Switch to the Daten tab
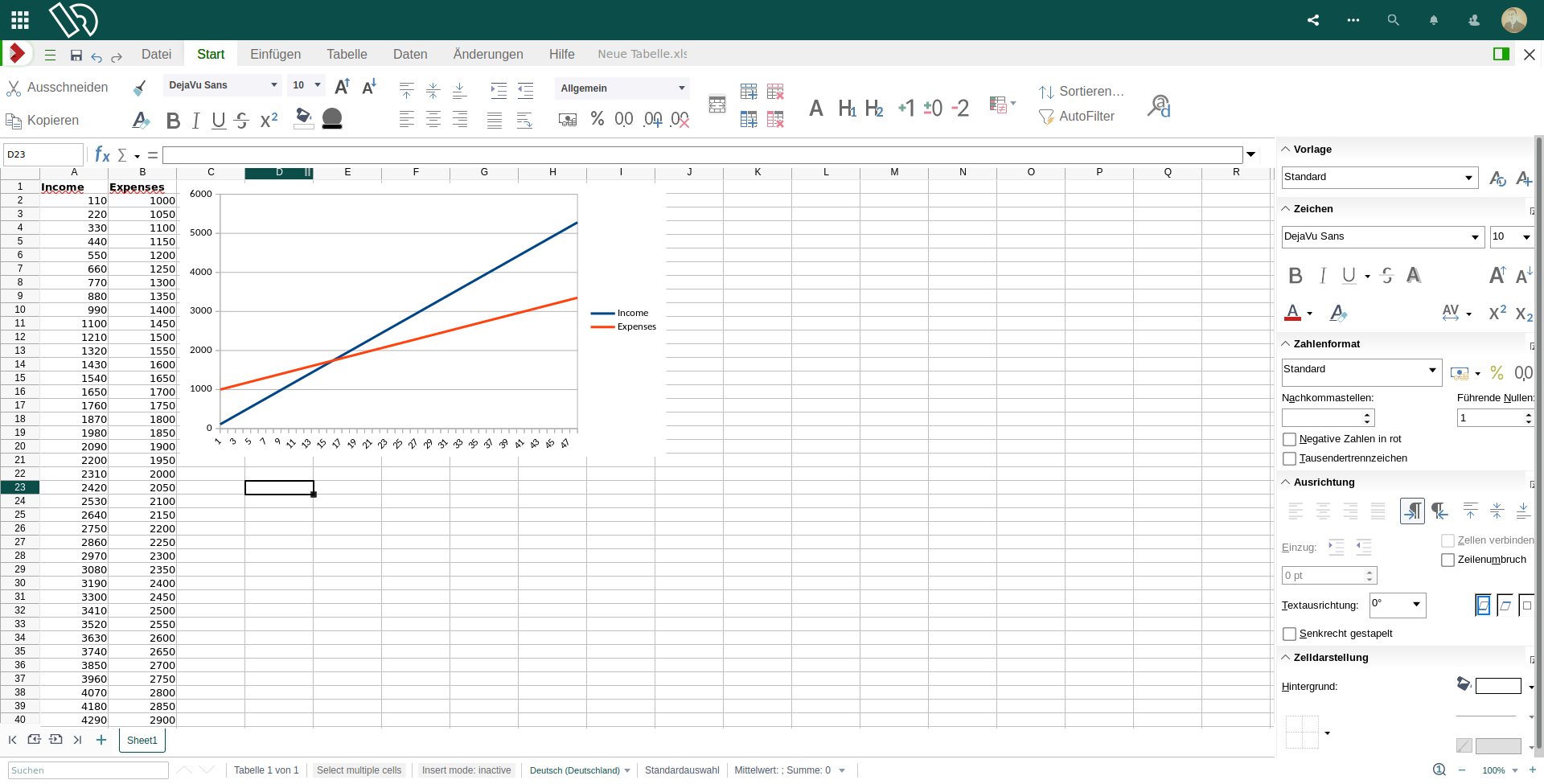Image resolution: width=1544 pixels, height=784 pixels. click(x=410, y=54)
